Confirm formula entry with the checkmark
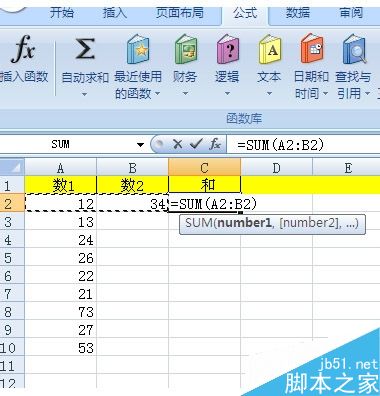 pyautogui.click(x=196, y=144)
